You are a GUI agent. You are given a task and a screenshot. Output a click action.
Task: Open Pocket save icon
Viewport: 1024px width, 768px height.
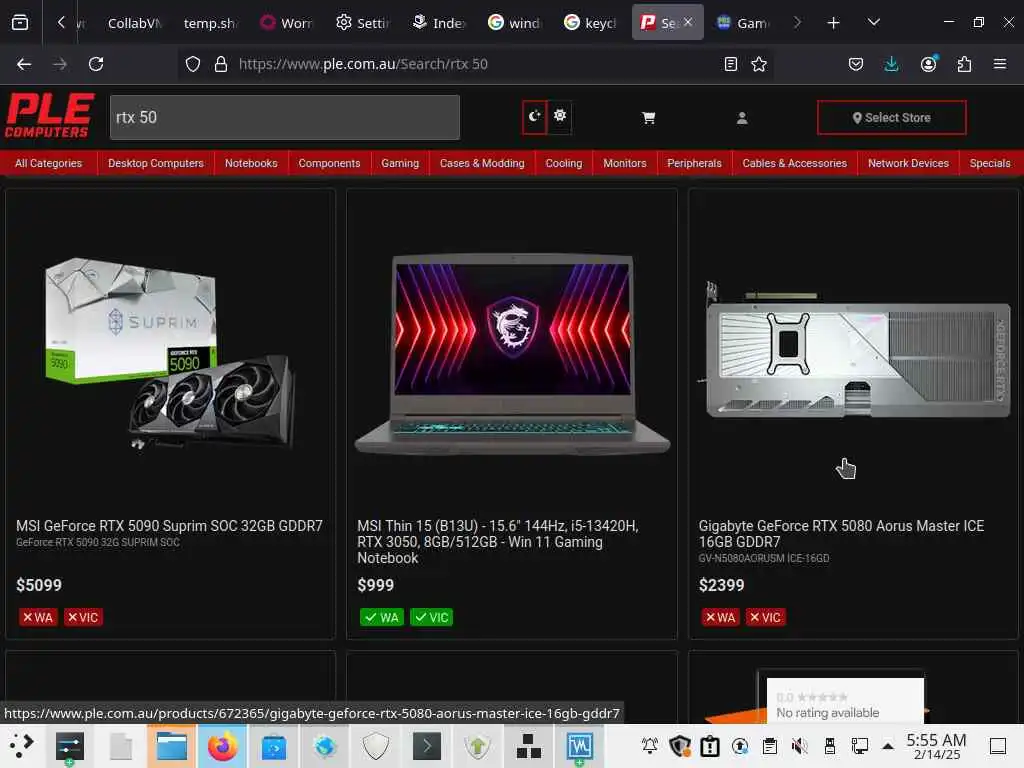pos(856,64)
